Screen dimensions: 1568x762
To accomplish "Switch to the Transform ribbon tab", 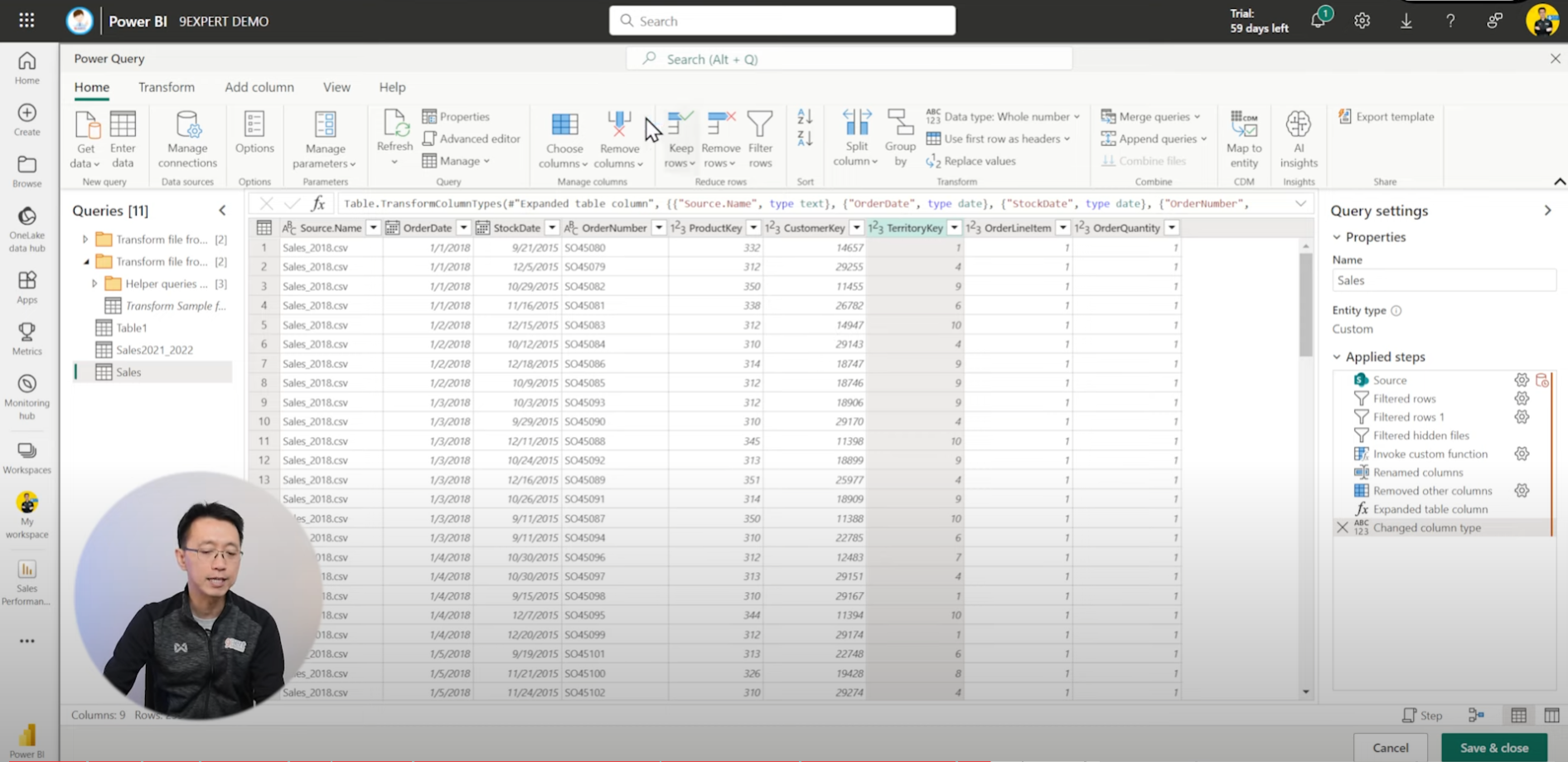I will [x=166, y=86].
